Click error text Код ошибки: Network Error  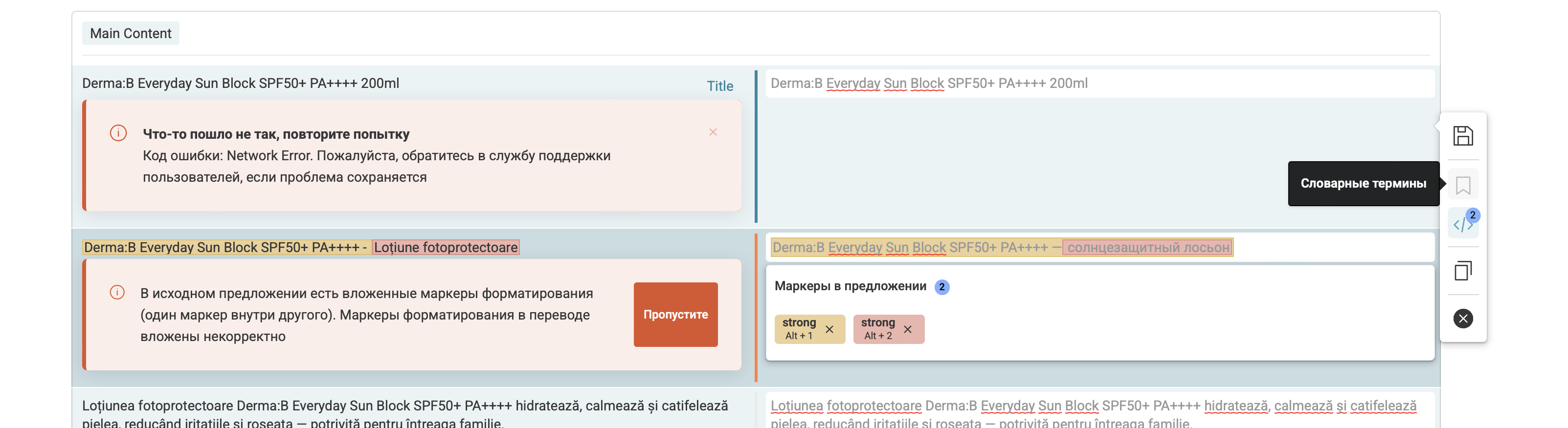pos(376,167)
